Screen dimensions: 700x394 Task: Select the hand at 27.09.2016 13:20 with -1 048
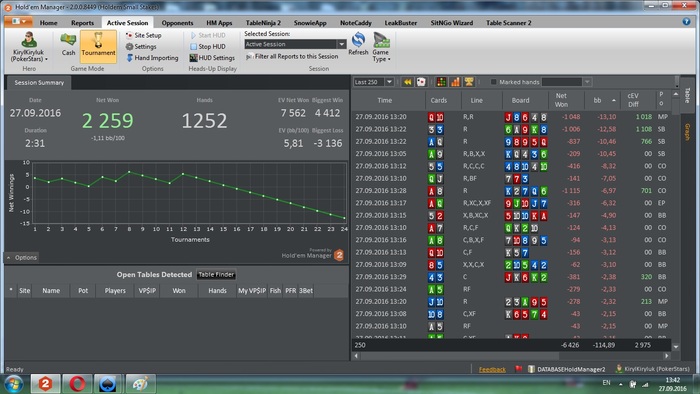pos(511,117)
